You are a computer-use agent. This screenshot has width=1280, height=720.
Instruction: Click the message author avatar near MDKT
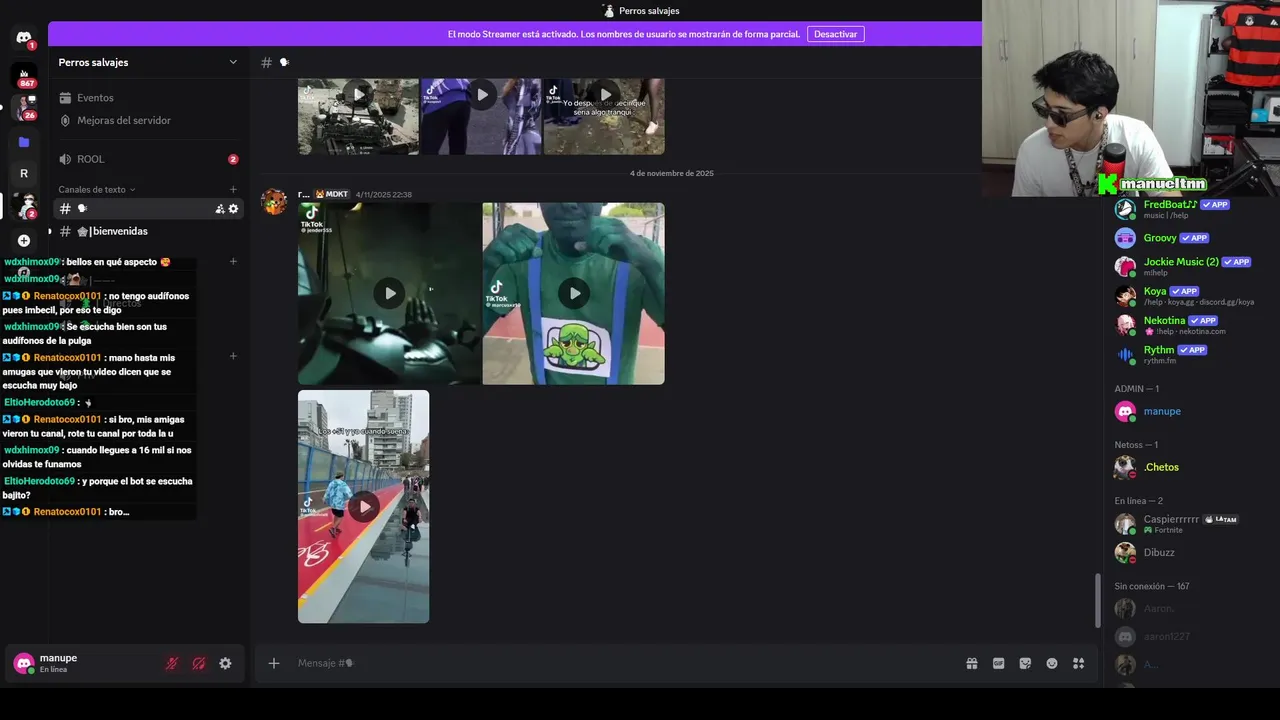tap(274, 202)
